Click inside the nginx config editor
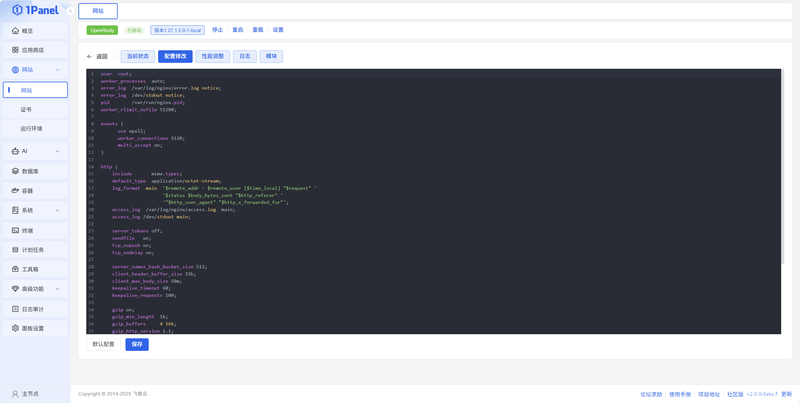 pos(433,202)
